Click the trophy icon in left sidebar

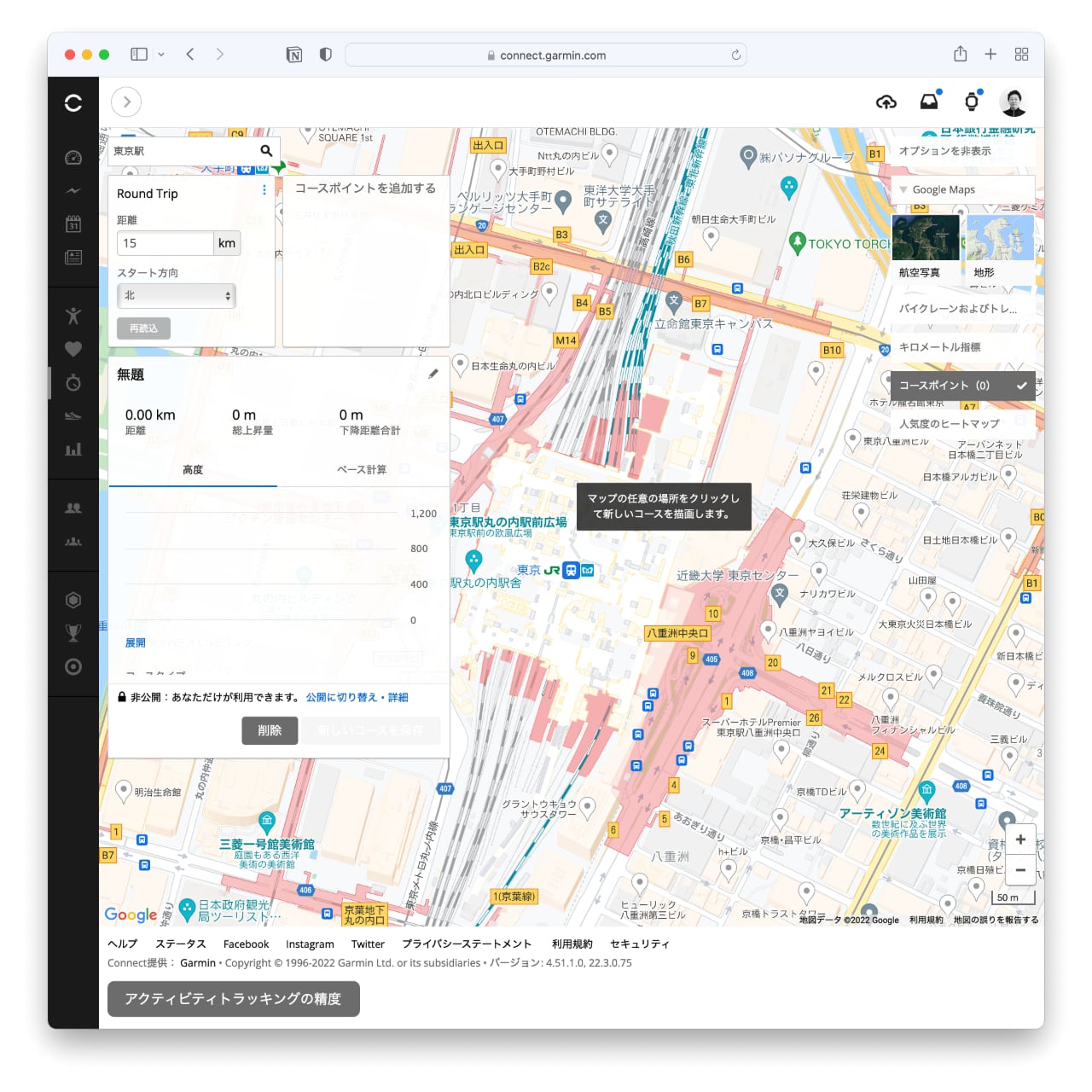(x=73, y=633)
